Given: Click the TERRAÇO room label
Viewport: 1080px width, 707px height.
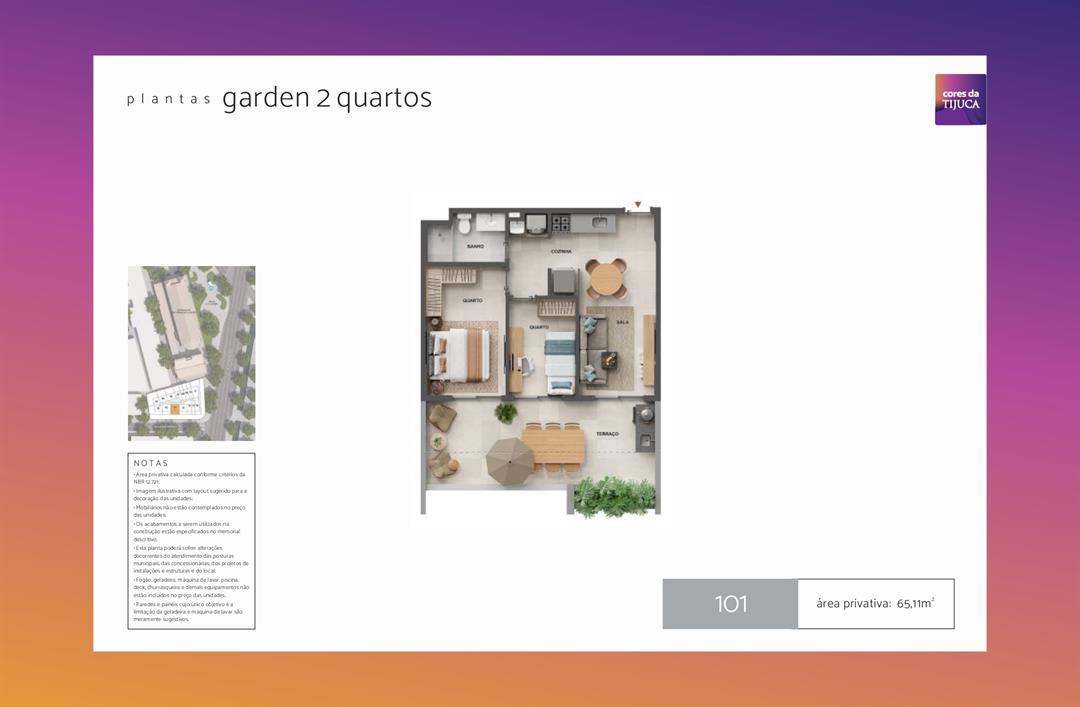Looking at the screenshot, I should point(607,434).
